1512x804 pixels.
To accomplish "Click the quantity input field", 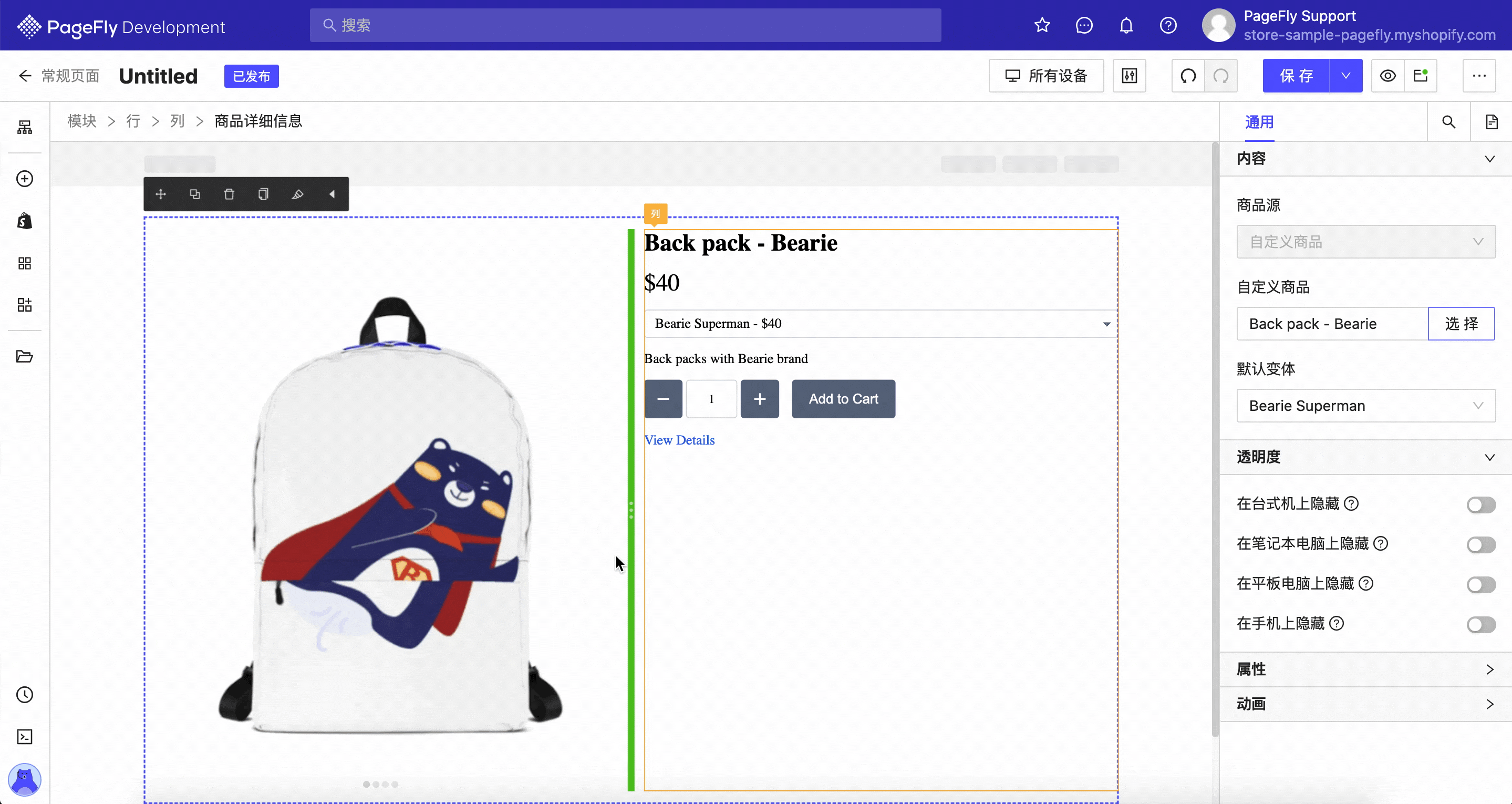I will tap(711, 399).
